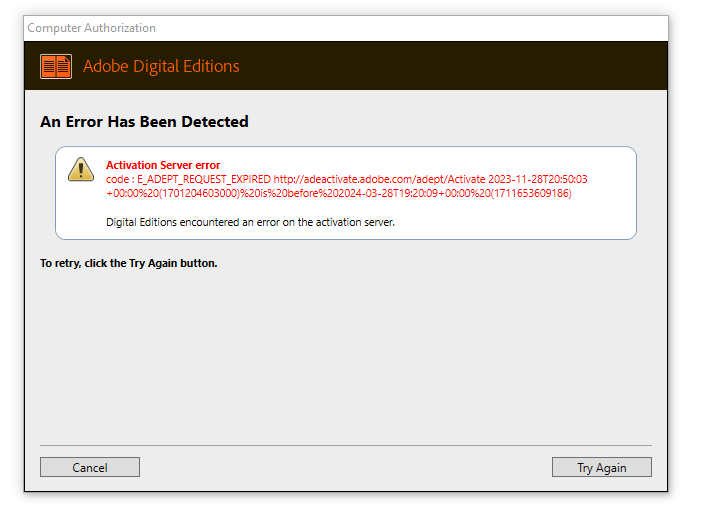The image size is (709, 524).
Task: Click the Computer Authorization window title
Action: tap(91, 28)
